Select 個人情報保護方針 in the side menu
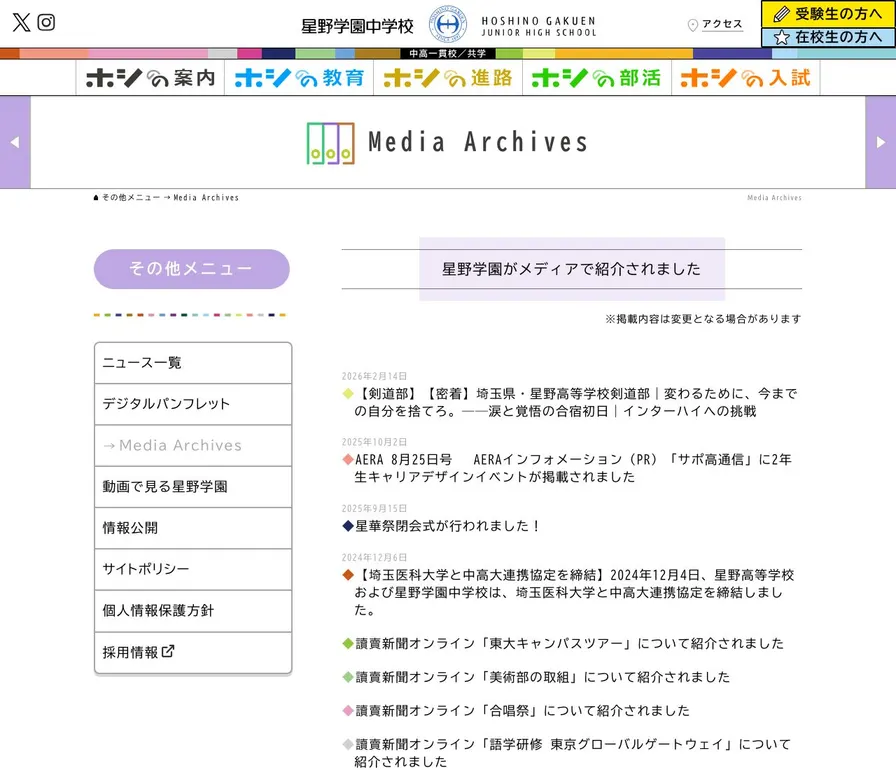 [193, 611]
